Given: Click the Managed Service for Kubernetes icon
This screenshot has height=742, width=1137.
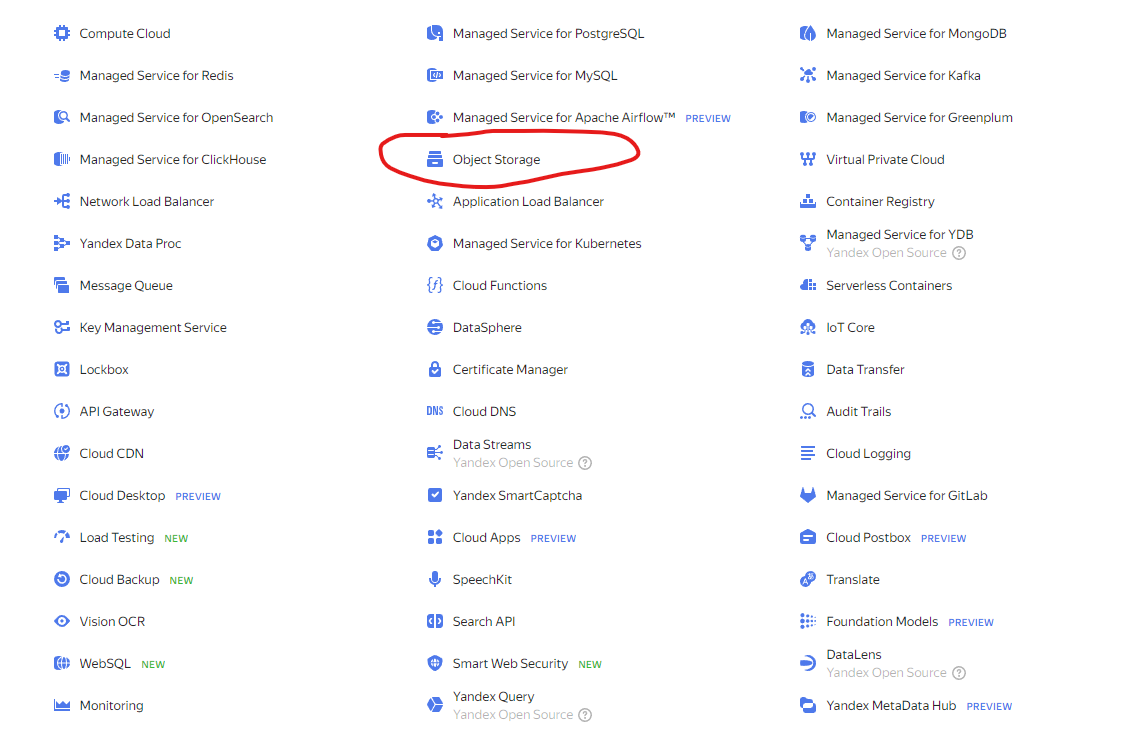Looking at the screenshot, I should (x=435, y=244).
